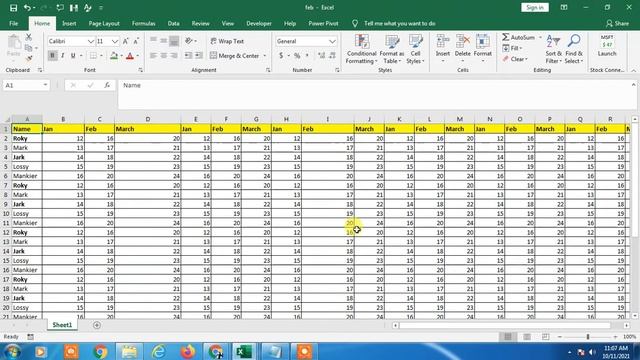Image resolution: width=640 pixels, height=360 pixels.
Task: Add a new sheet with plus button
Action: (97, 325)
